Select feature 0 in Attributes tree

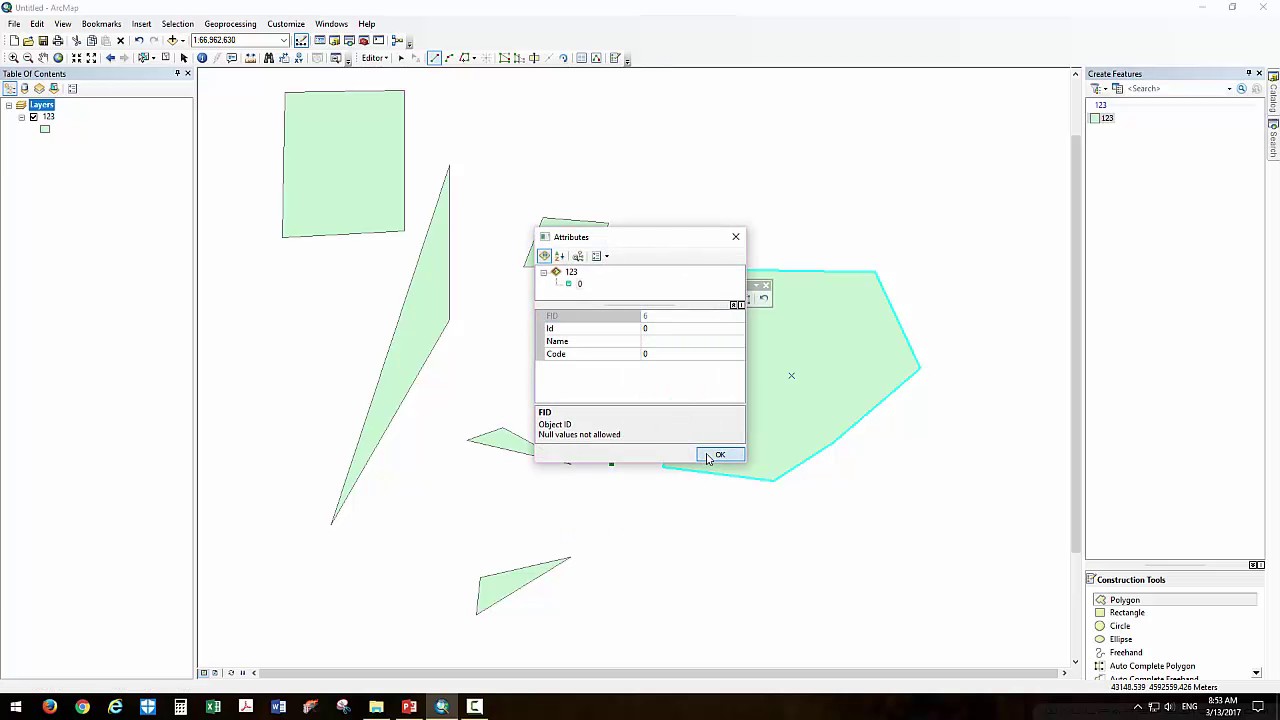[579, 284]
